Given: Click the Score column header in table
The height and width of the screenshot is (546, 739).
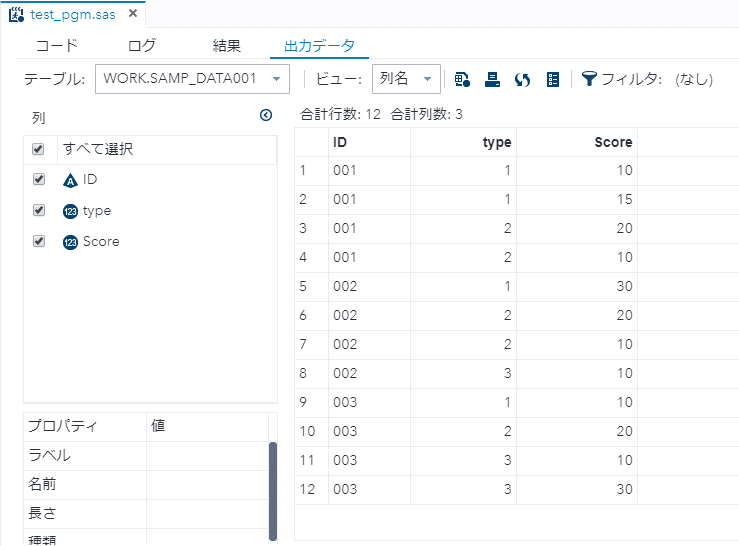Looking at the screenshot, I should [577, 142].
